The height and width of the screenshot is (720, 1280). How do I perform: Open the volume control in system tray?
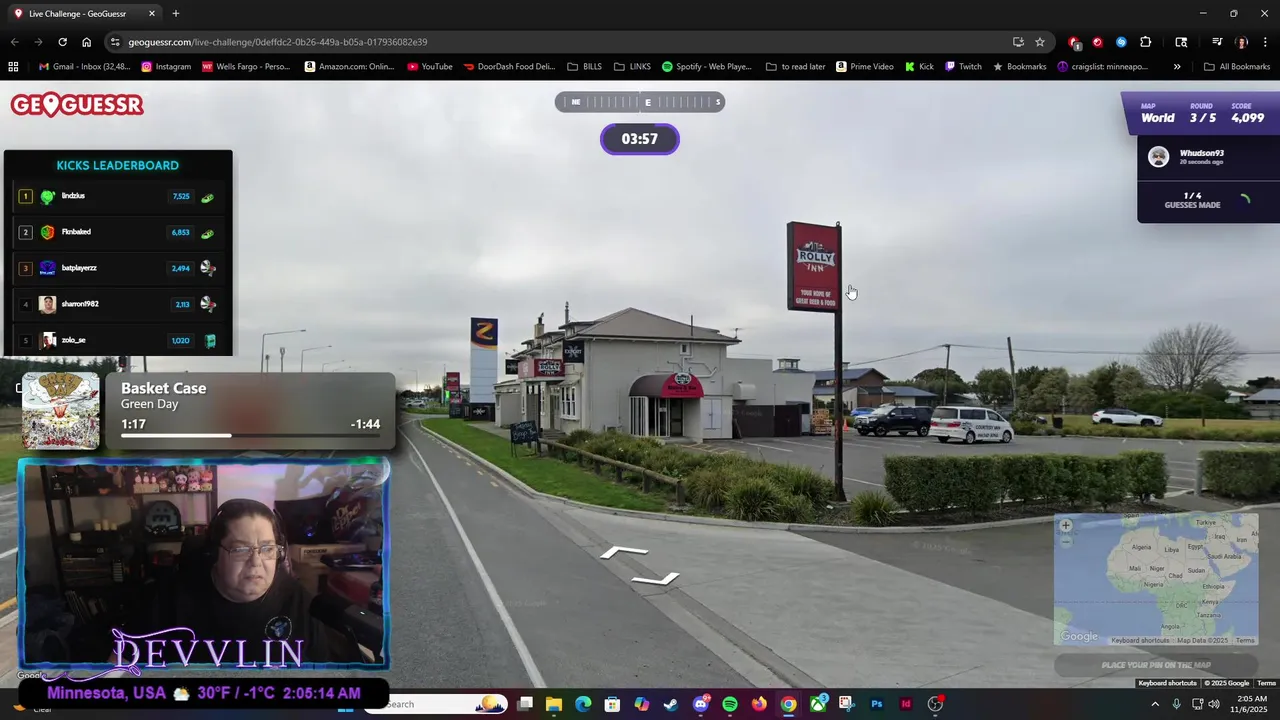pyautogui.click(x=1213, y=704)
